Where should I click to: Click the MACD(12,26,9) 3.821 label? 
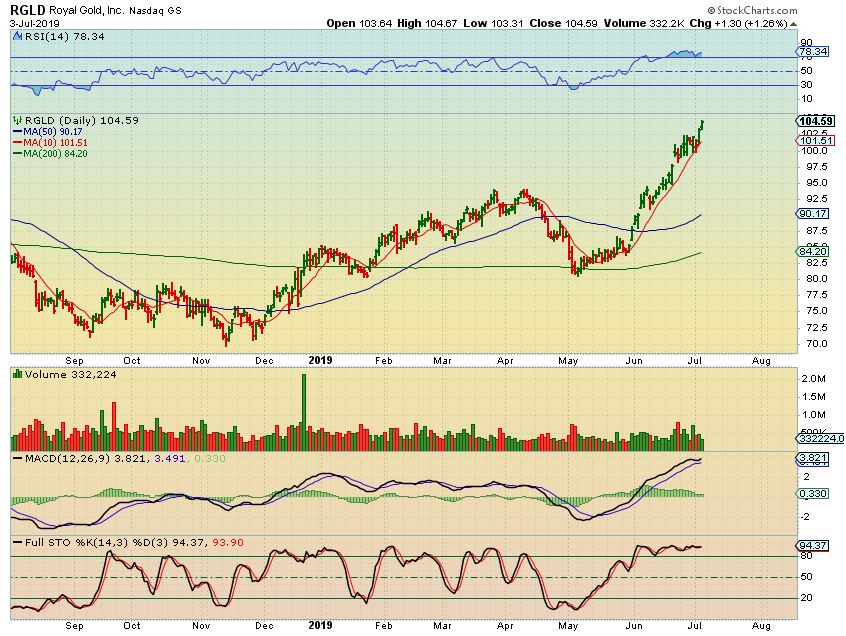click(79, 459)
